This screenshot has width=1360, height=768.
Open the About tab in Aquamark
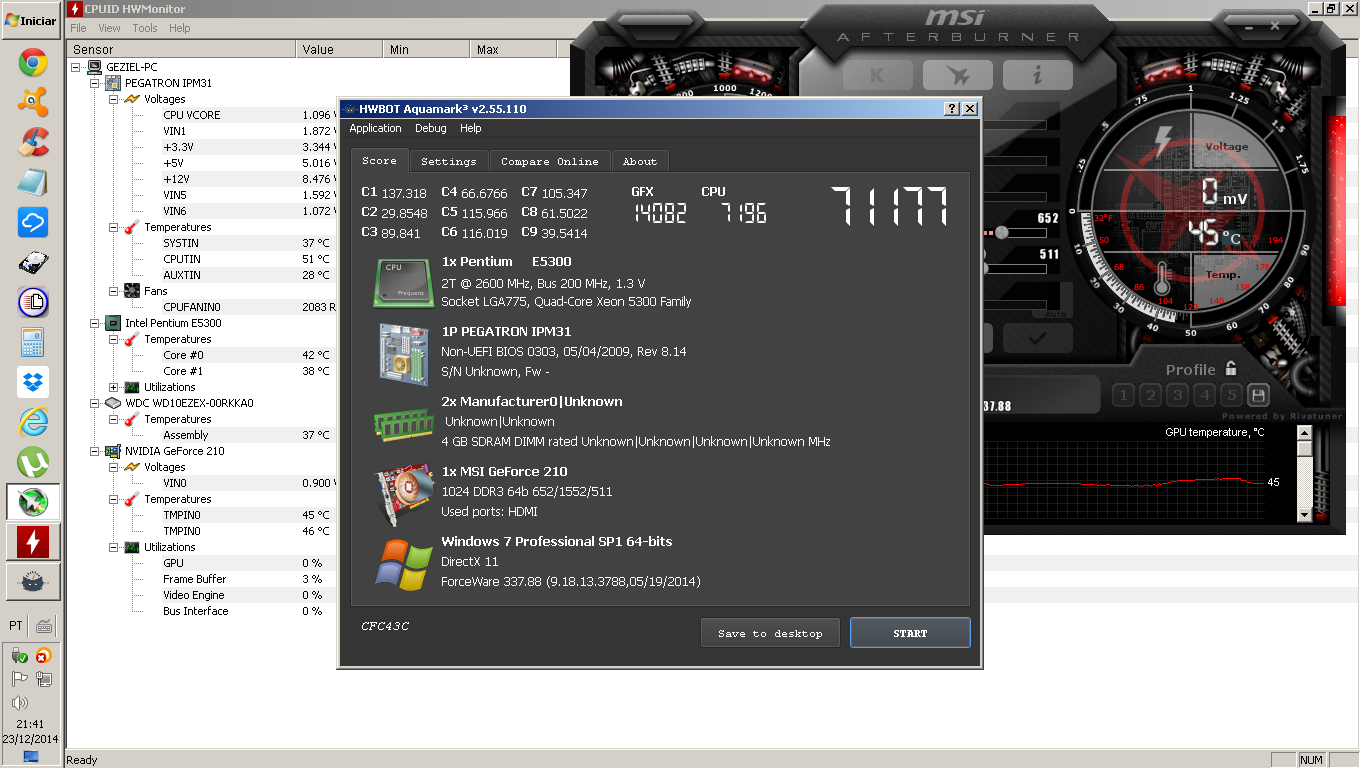[640, 161]
